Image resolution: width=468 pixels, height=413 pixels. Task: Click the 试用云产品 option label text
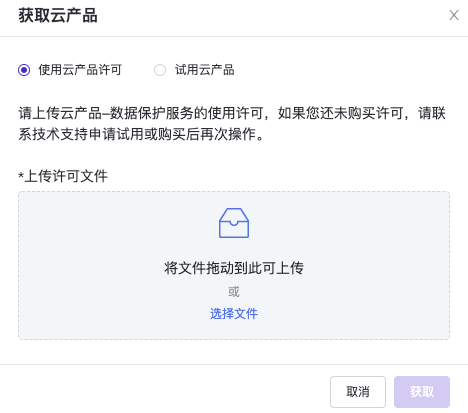pyautogui.click(x=205, y=70)
